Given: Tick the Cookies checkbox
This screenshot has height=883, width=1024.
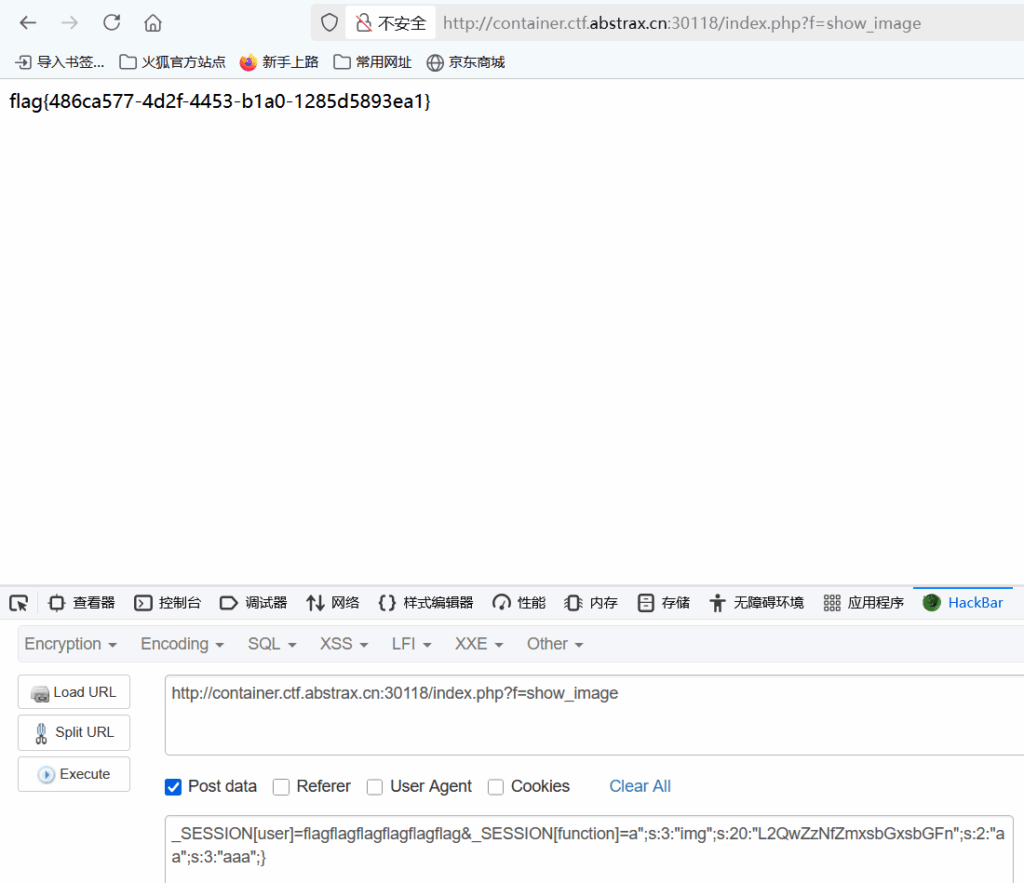Looking at the screenshot, I should pos(496,787).
